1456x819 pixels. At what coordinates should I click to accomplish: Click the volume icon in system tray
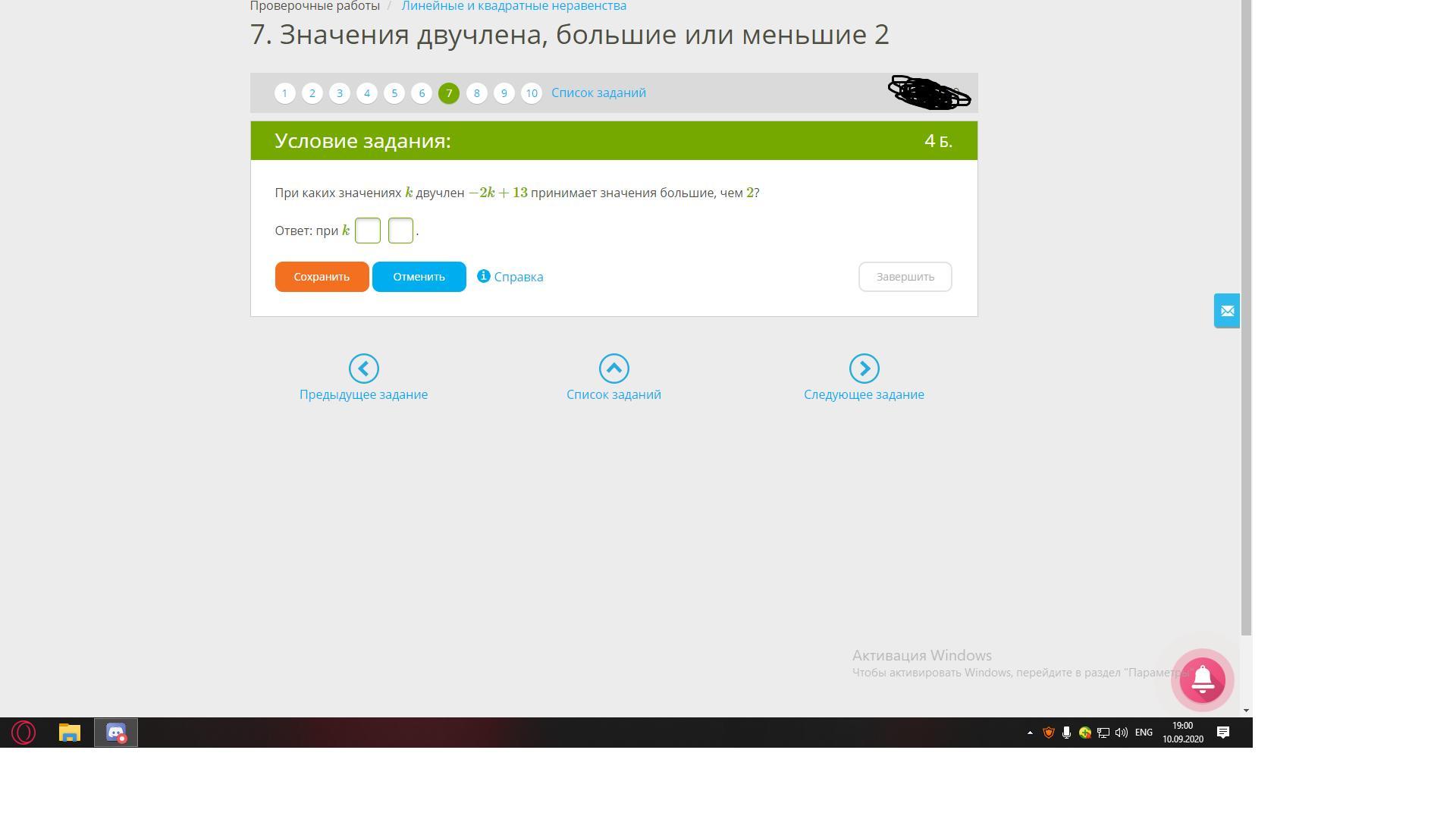pyautogui.click(x=1121, y=733)
